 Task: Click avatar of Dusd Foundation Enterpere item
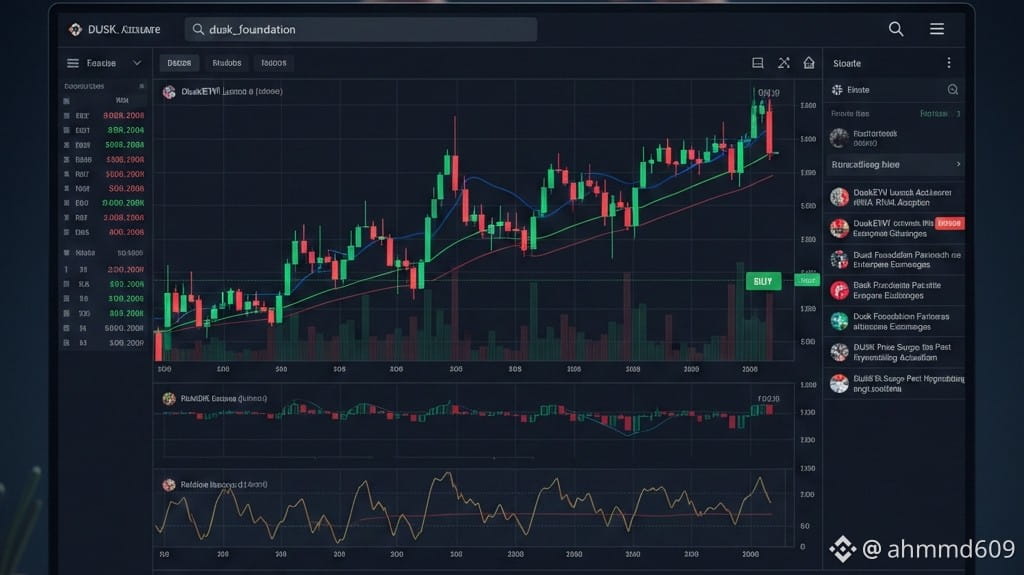(x=839, y=259)
